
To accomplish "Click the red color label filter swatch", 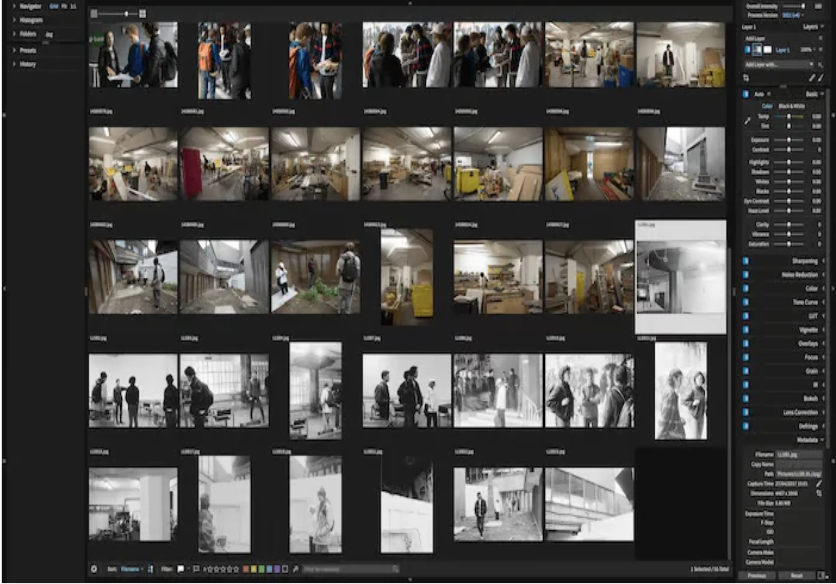I will pyautogui.click(x=246, y=569).
